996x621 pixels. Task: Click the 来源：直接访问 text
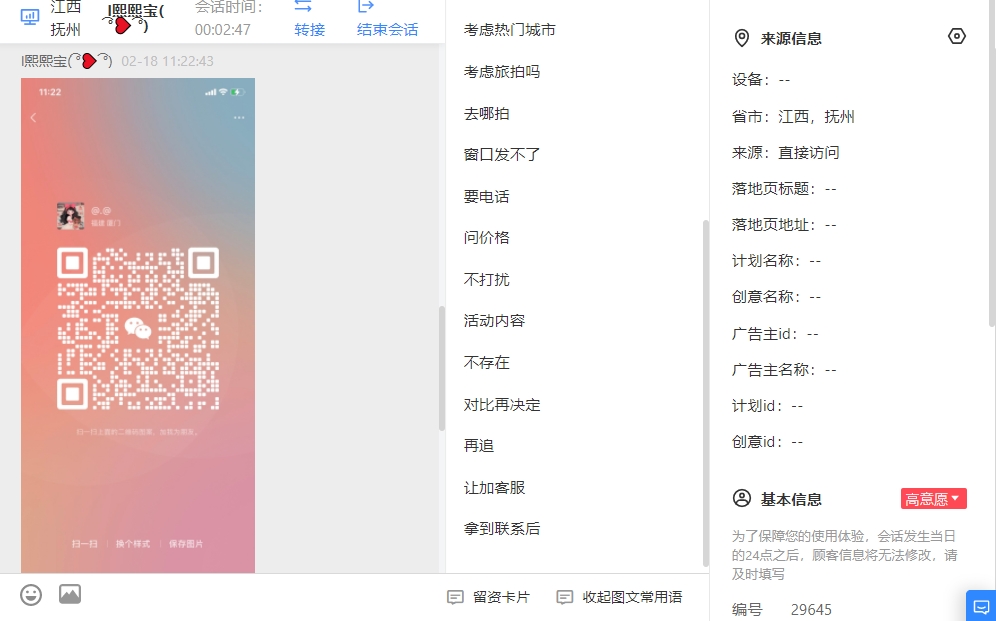tap(785, 153)
